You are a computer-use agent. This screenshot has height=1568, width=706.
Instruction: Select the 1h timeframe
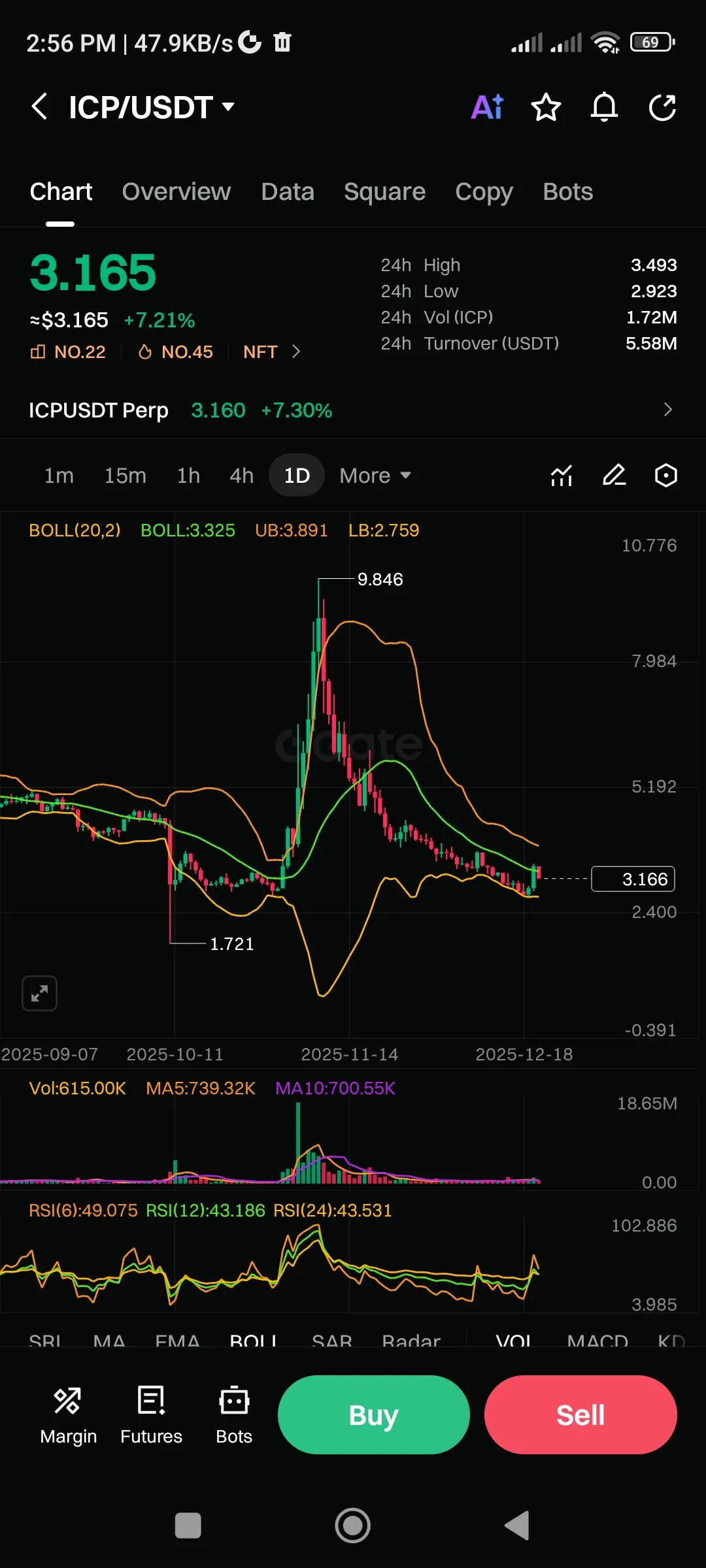[x=188, y=476]
